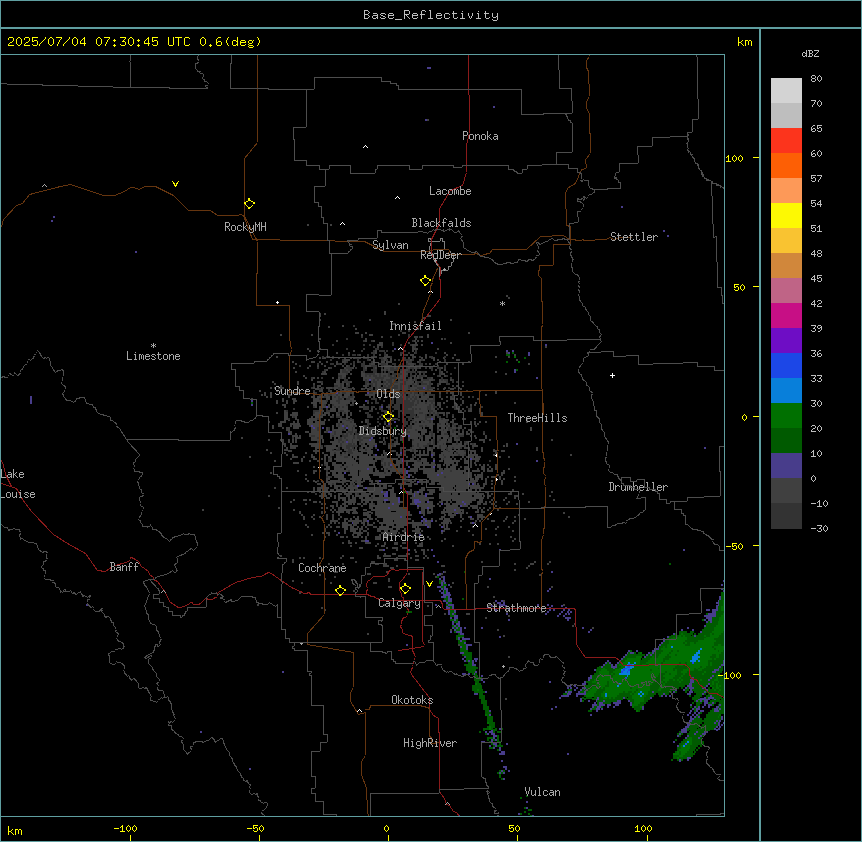Click the -100 bottom-axis tick label

pos(125,828)
